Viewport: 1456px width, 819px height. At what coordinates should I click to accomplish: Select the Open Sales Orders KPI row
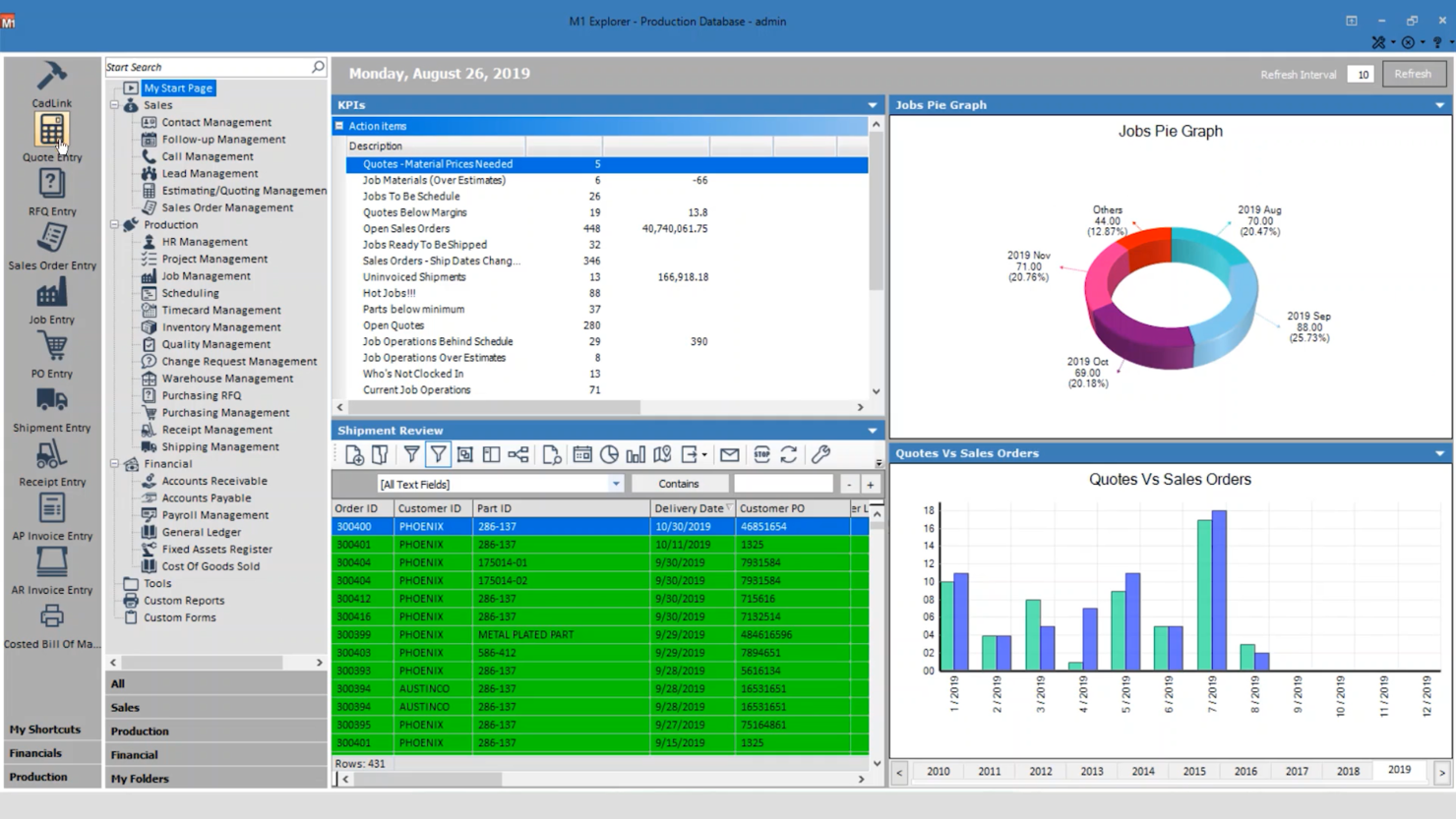[x=606, y=229]
